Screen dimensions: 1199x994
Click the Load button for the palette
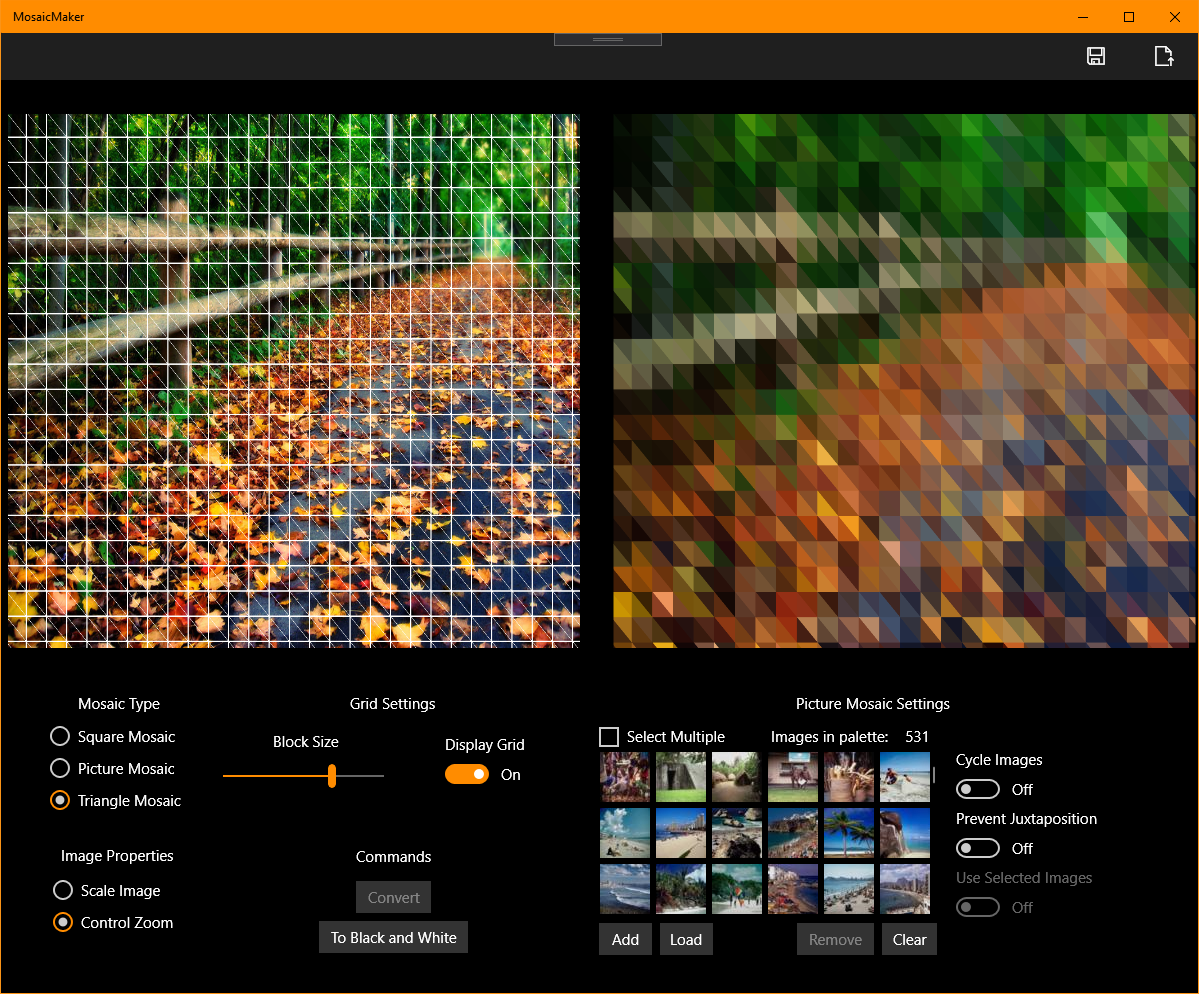pyautogui.click(x=686, y=939)
